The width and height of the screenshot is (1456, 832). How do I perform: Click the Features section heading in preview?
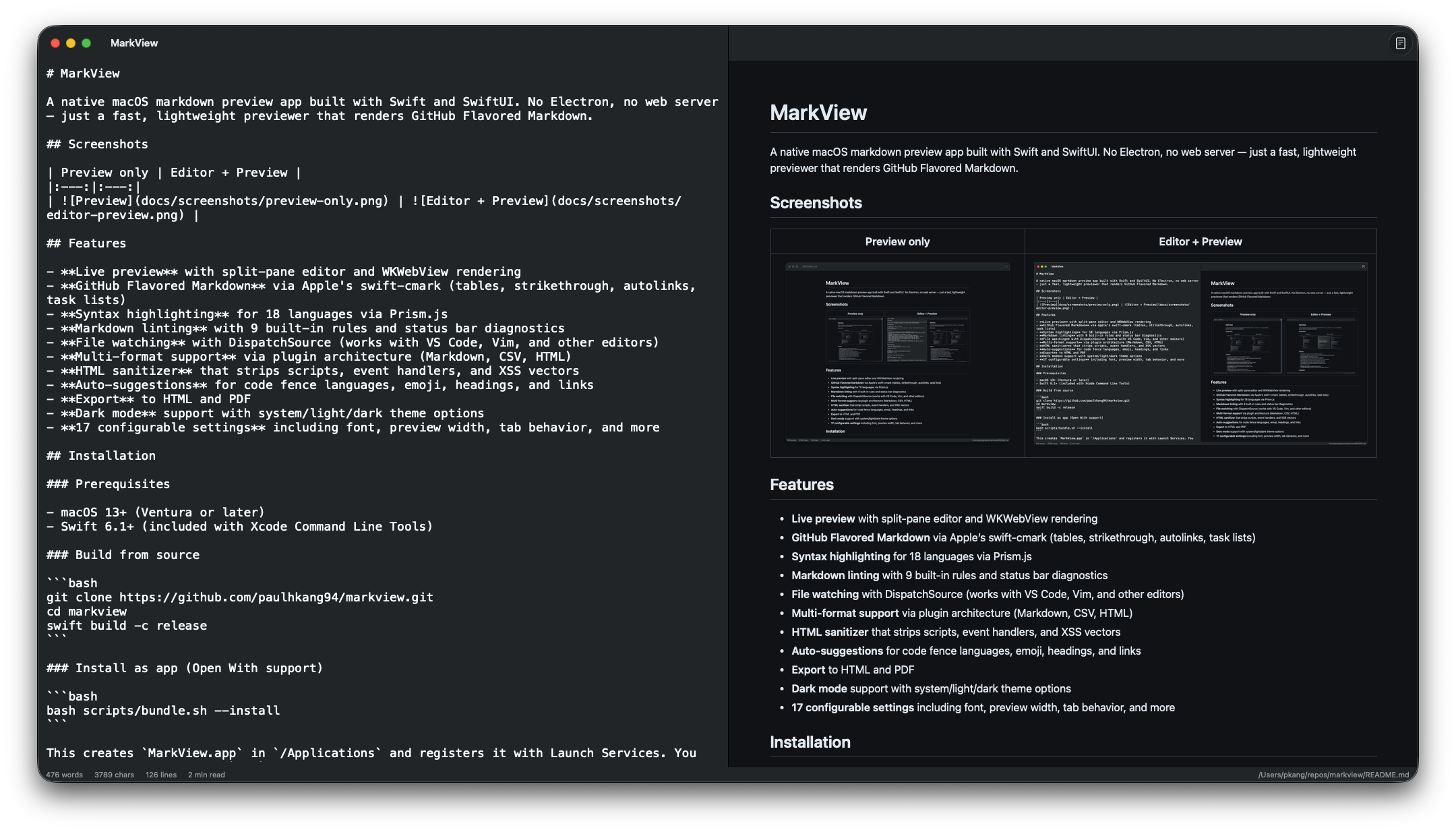(801, 485)
